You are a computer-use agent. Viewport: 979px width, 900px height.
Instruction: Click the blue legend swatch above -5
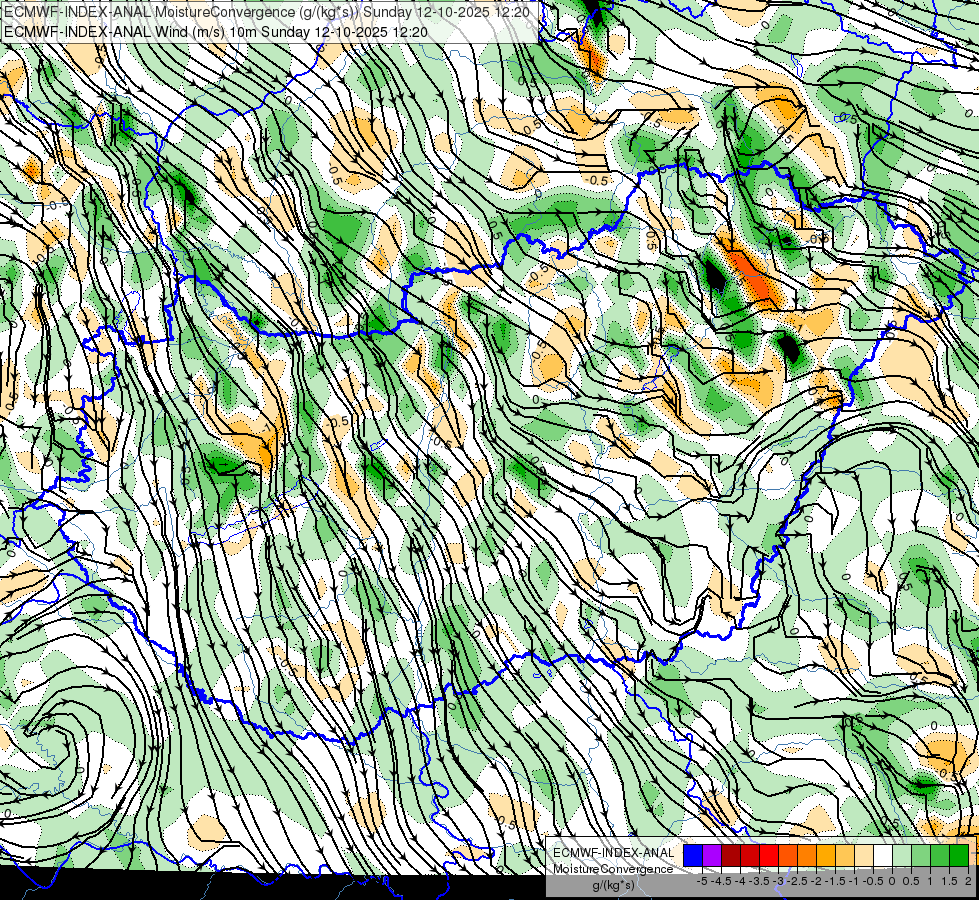point(693,855)
